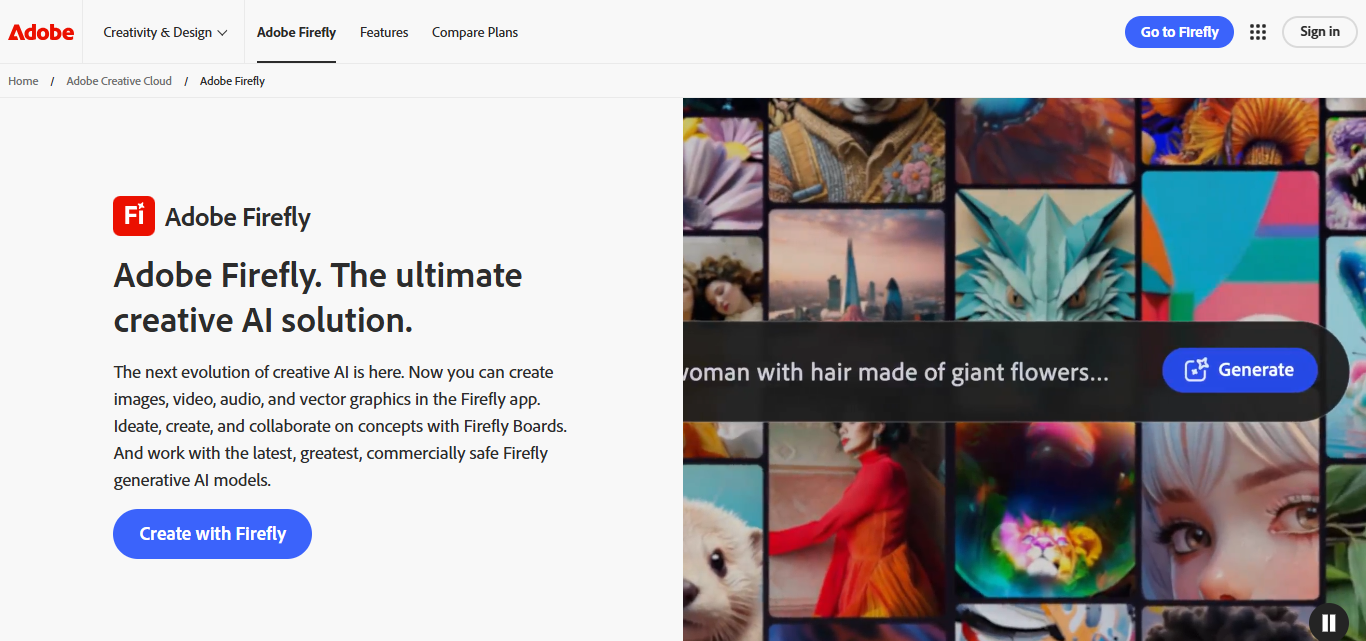Select the city skyline thumbnail

tap(856, 265)
